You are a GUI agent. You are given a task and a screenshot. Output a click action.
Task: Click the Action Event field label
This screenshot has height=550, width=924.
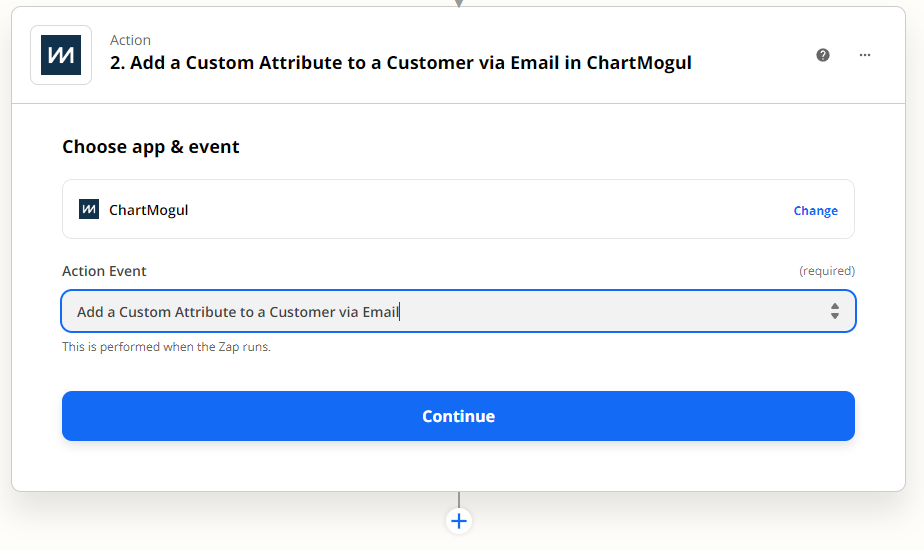click(104, 271)
